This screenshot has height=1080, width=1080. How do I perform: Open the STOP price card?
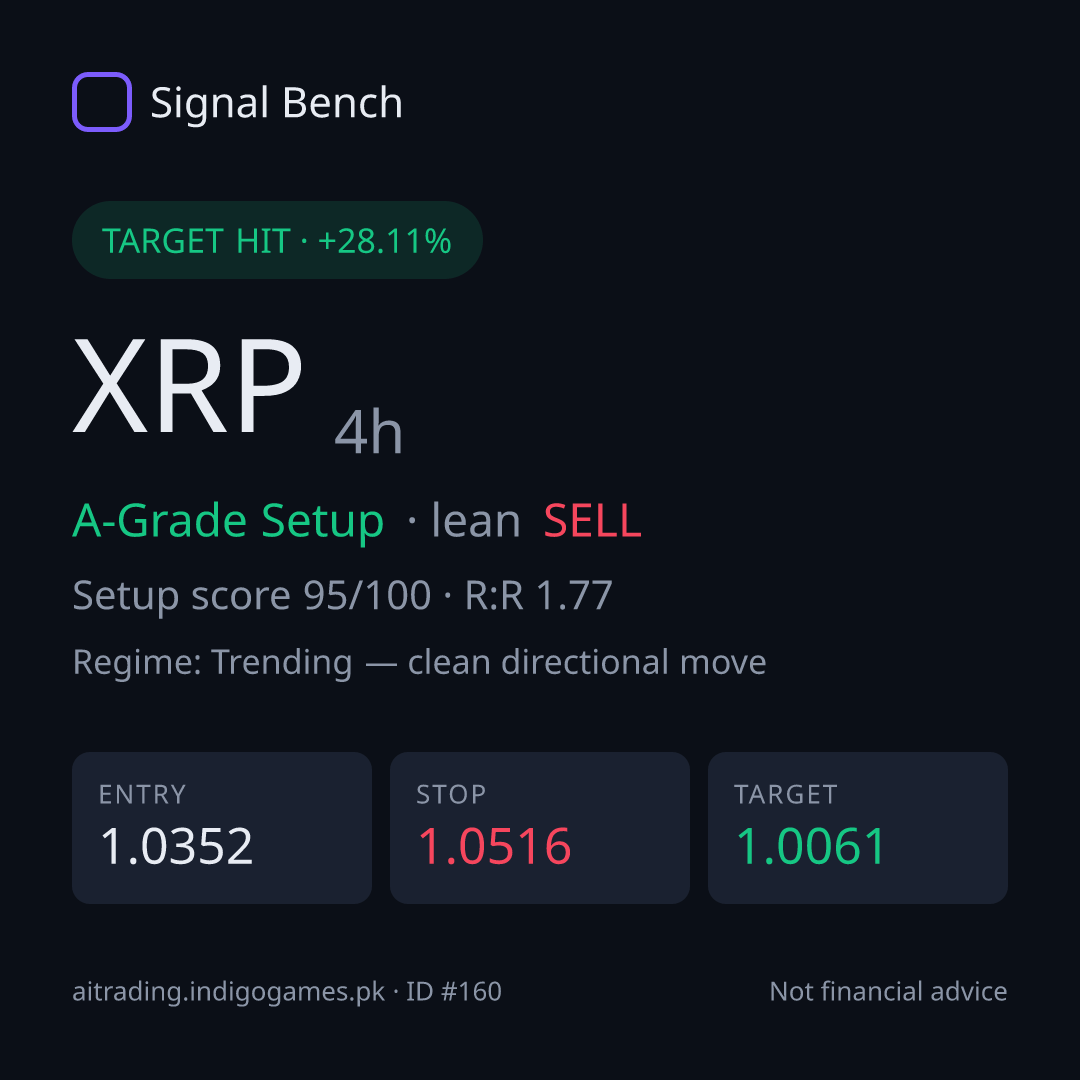[540, 828]
